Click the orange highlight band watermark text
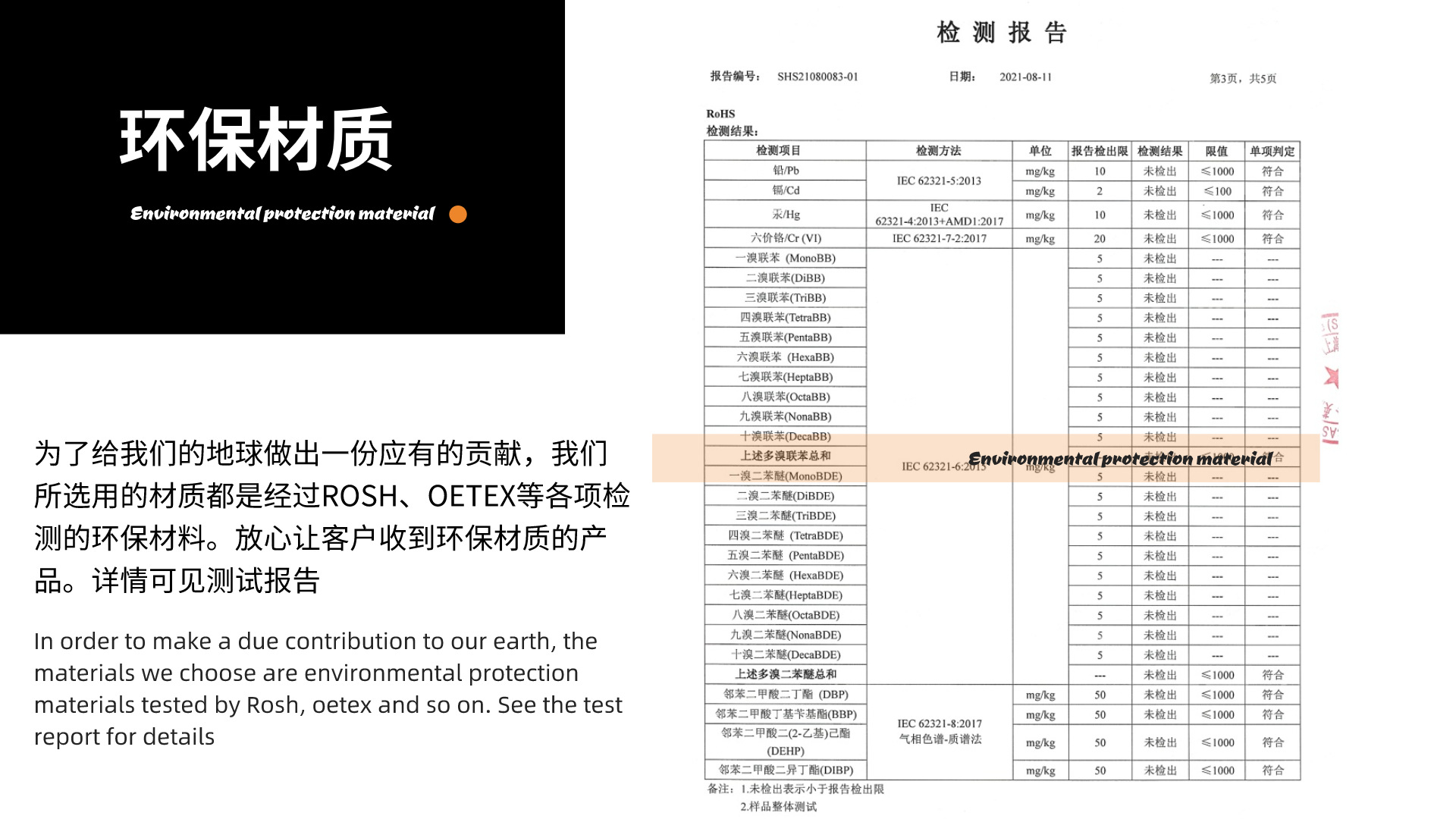Screen dimensions: 1456x819 [x=1120, y=459]
